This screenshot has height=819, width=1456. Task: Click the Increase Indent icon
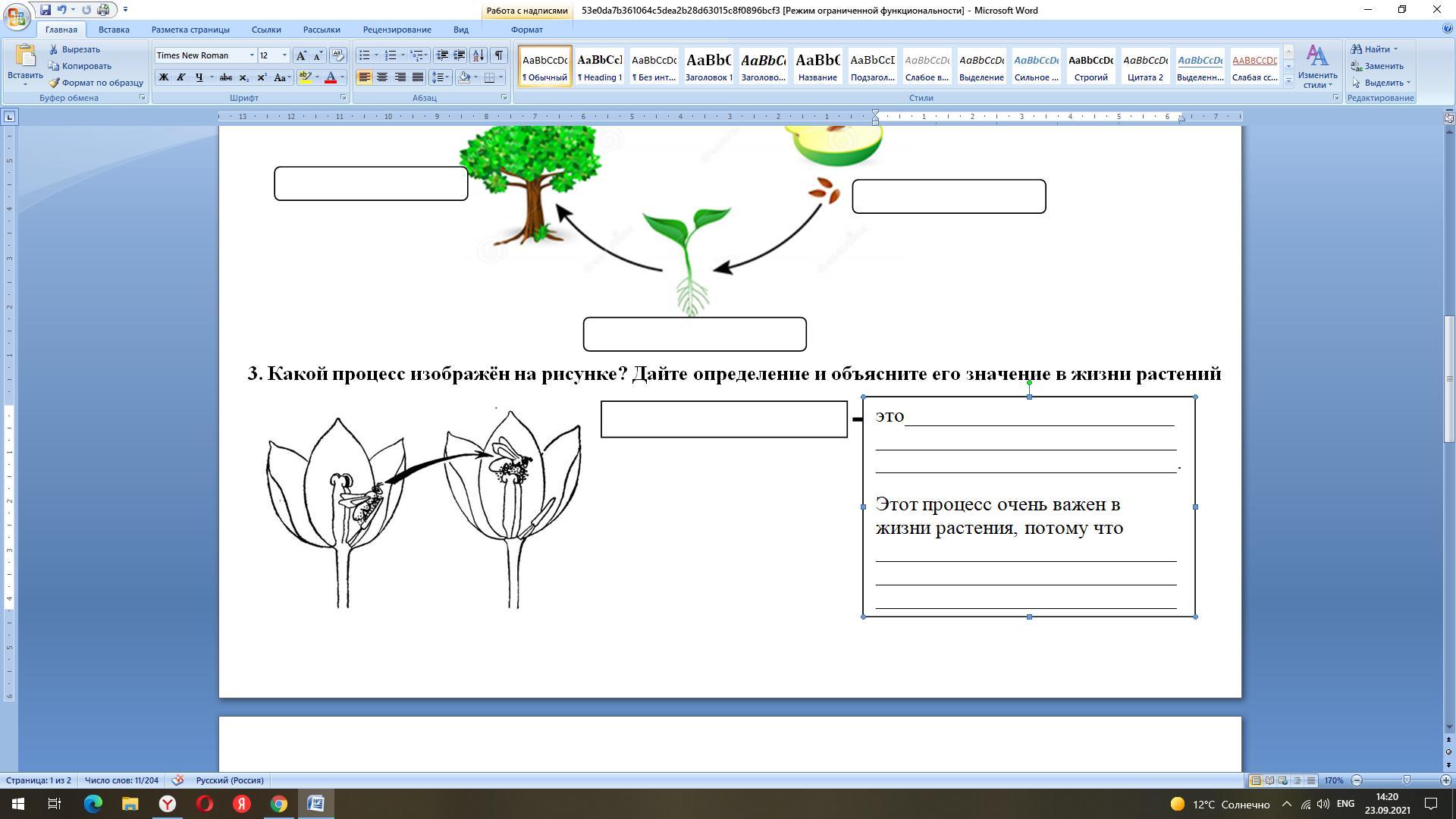pyautogui.click(x=460, y=55)
